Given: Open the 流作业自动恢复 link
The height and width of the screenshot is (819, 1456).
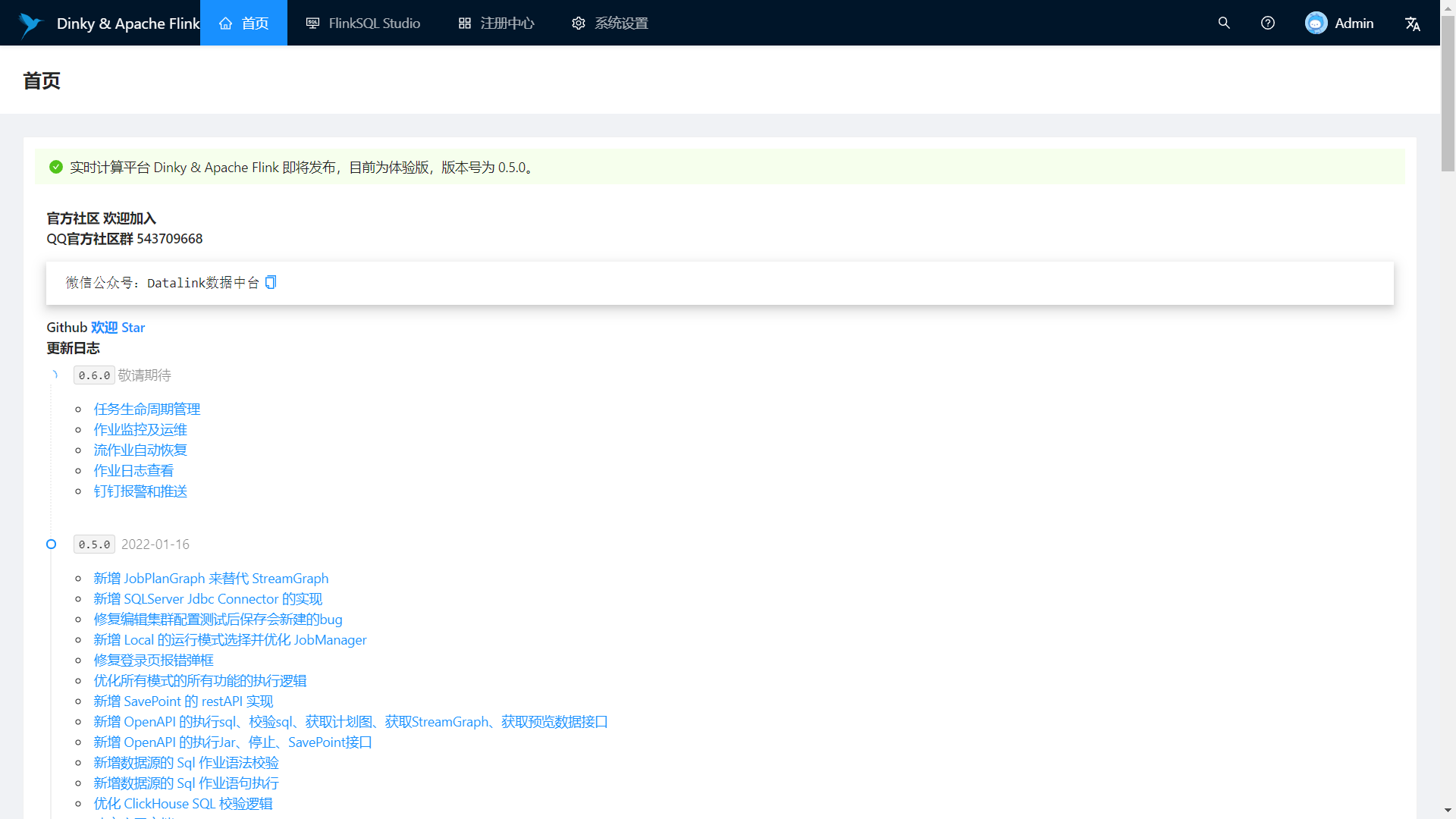Looking at the screenshot, I should [140, 450].
